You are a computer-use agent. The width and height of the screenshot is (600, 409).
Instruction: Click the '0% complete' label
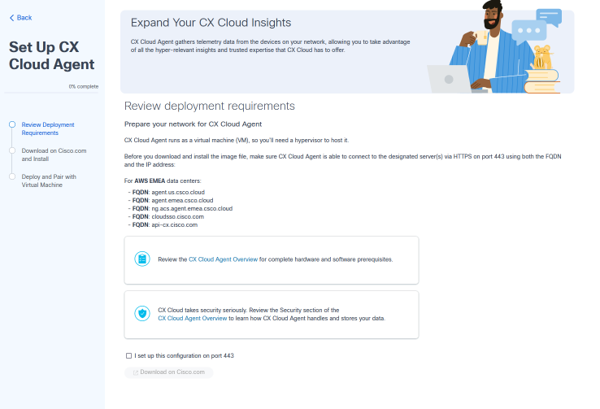coord(83,86)
